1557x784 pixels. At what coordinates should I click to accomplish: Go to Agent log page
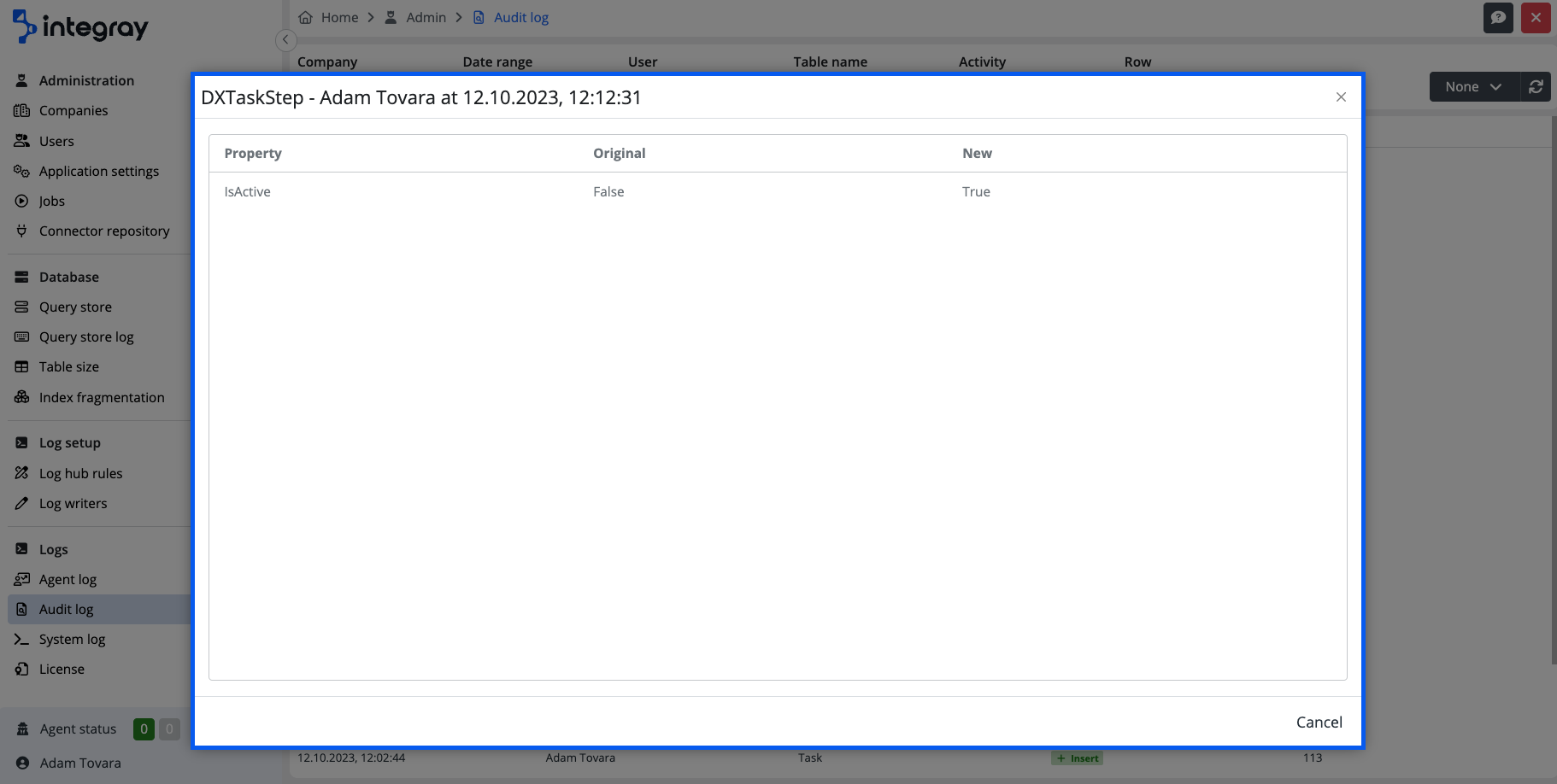(68, 579)
